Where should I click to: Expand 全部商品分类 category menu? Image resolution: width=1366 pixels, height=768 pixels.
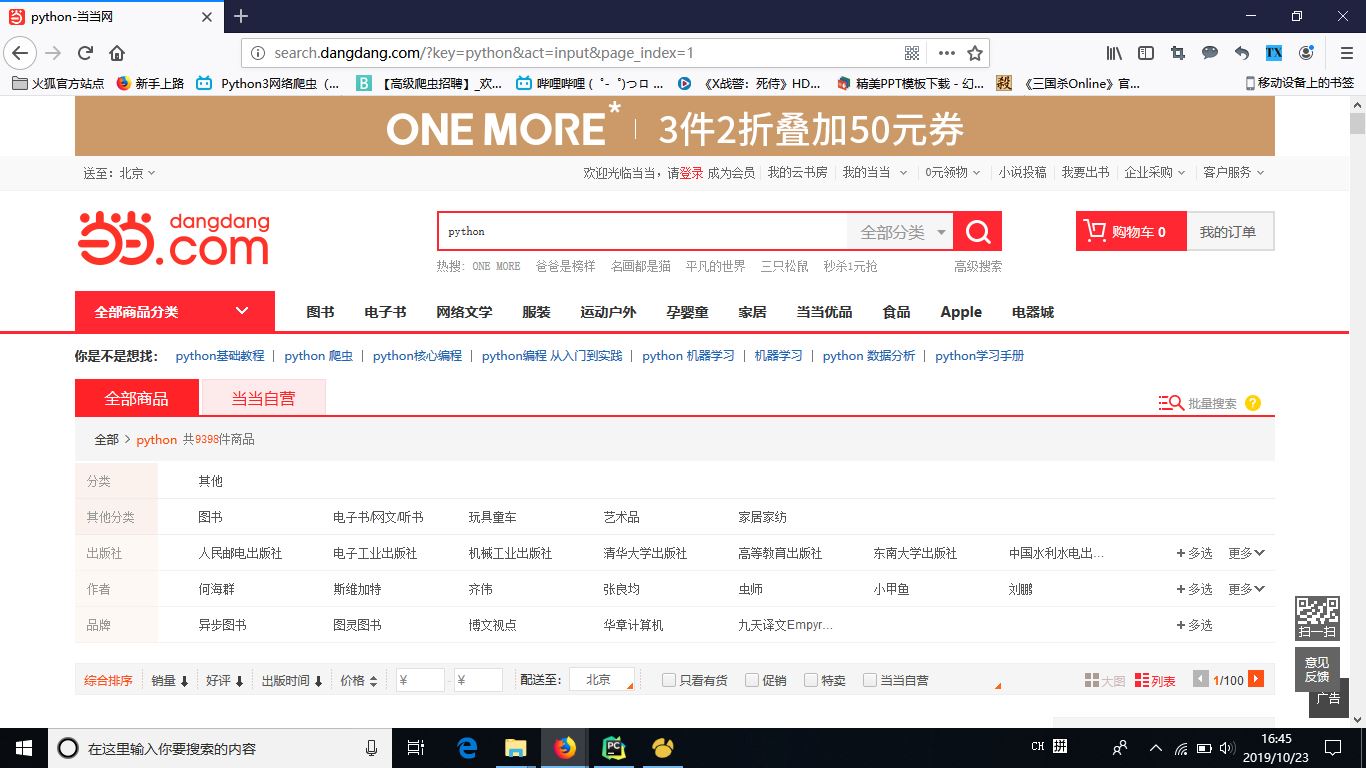175,311
